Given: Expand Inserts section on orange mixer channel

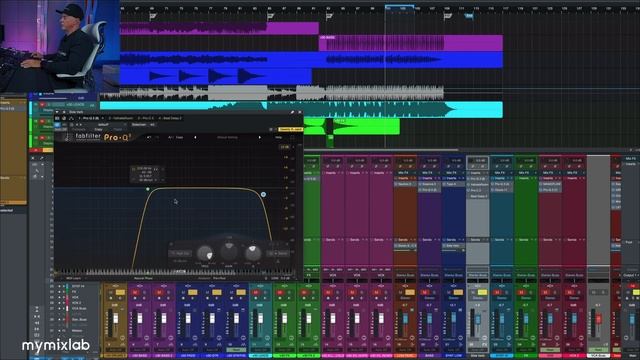Looking at the screenshot, I should pyautogui.click(x=404, y=178).
